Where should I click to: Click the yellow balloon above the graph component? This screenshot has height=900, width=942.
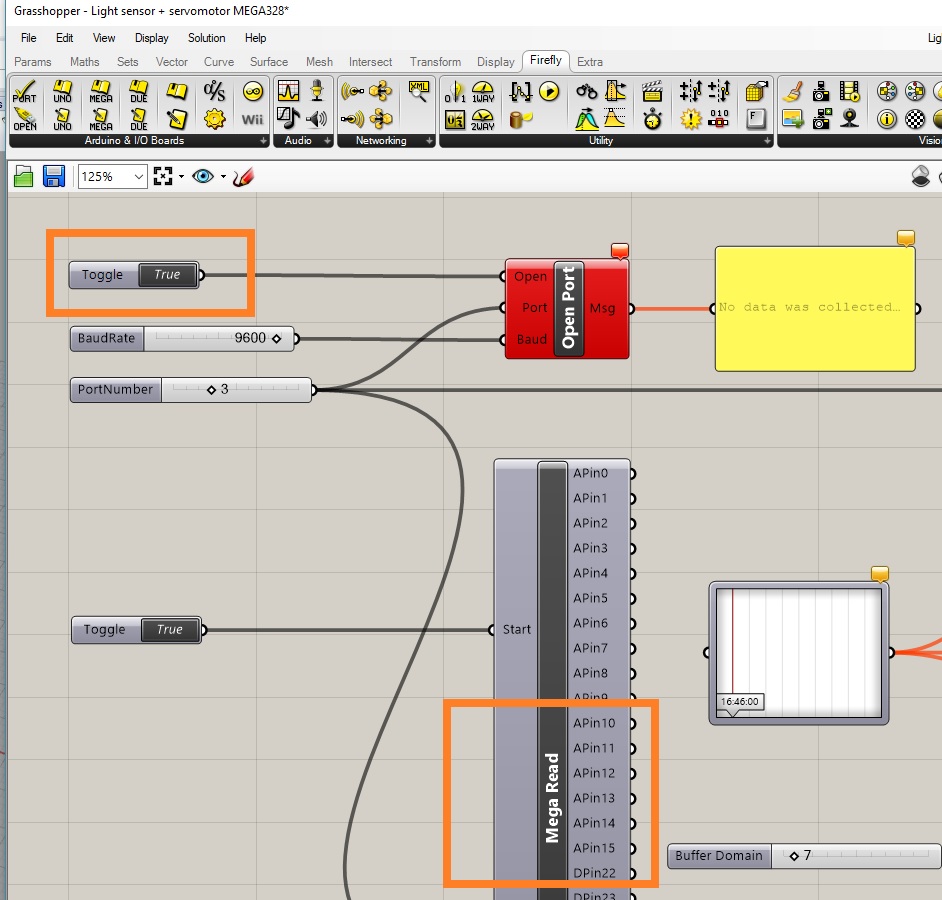point(880,574)
